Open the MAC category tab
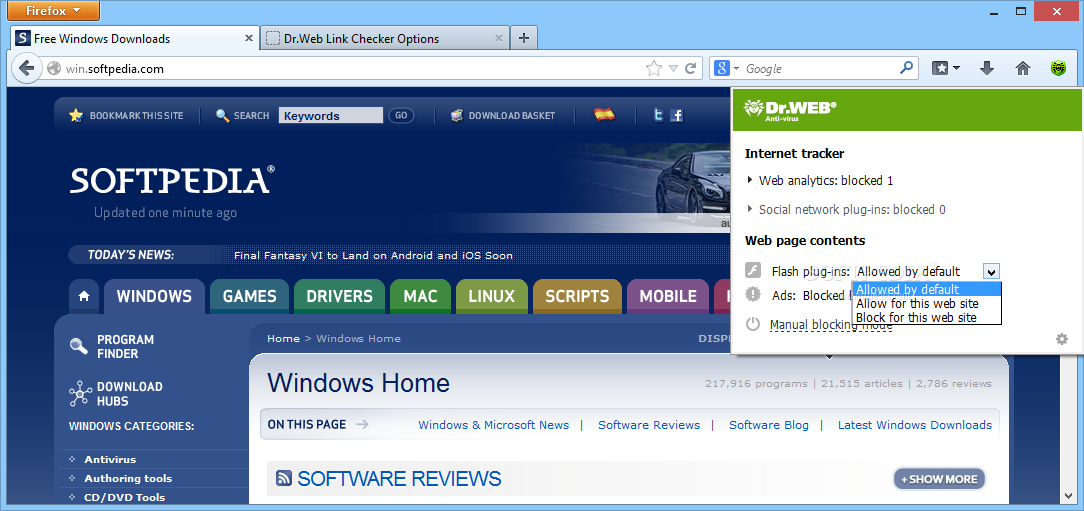 click(420, 296)
